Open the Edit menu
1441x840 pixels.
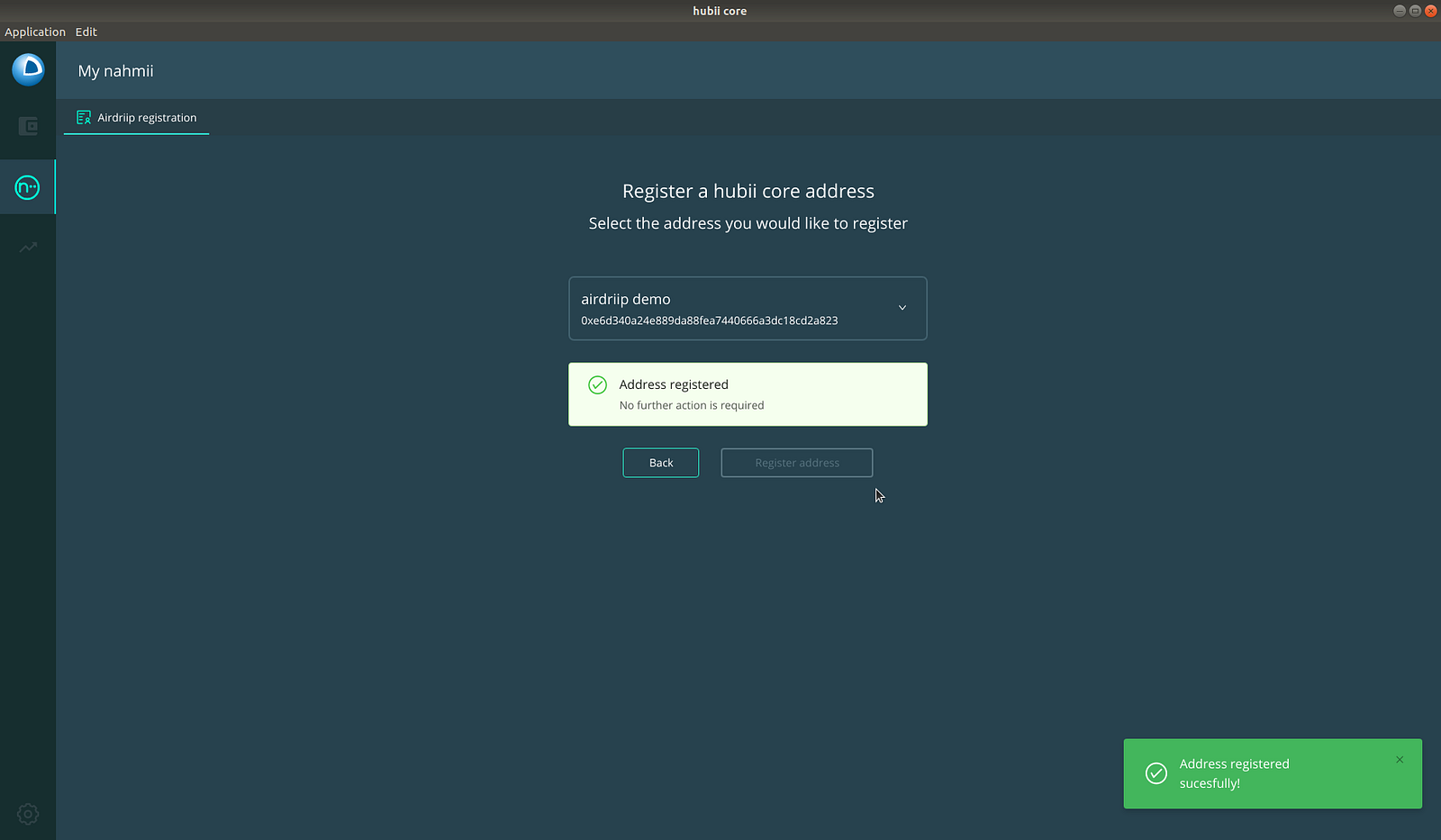pyautogui.click(x=86, y=32)
